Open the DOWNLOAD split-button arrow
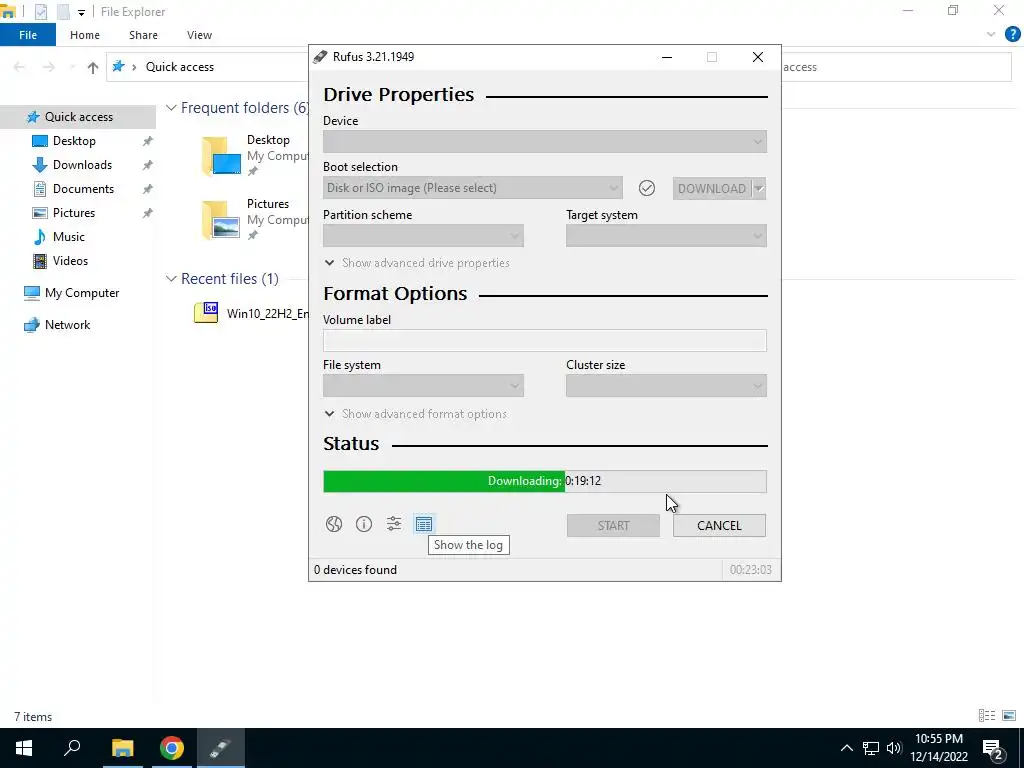The image size is (1024, 768). click(x=759, y=189)
